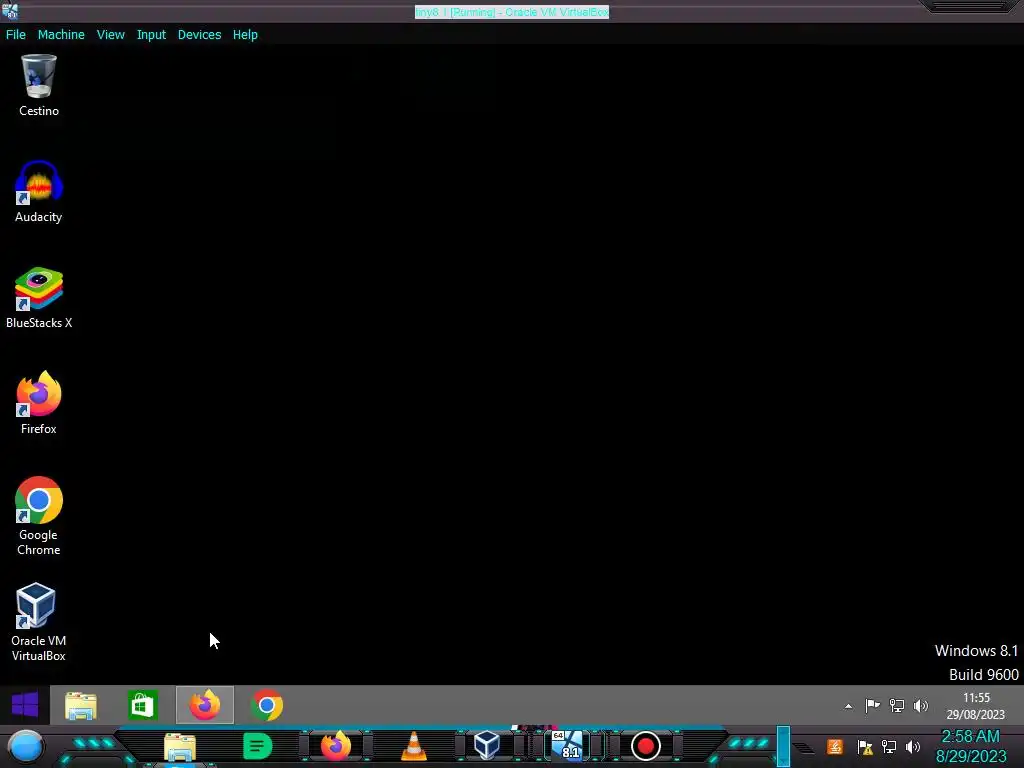Image resolution: width=1024 pixels, height=768 pixels.
Task: Click Chrome in the guest taskbar
Action: 266,705
